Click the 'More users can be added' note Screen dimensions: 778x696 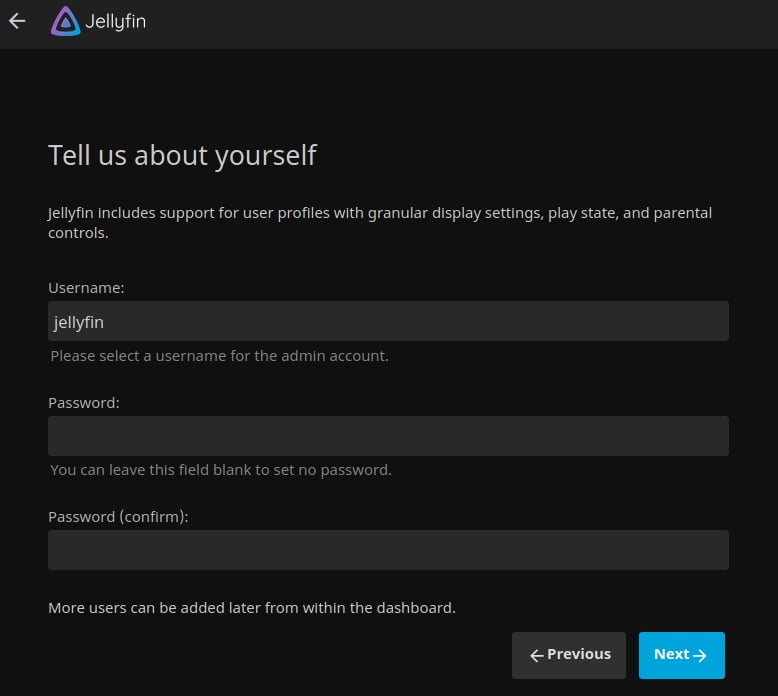click(251, 607)
